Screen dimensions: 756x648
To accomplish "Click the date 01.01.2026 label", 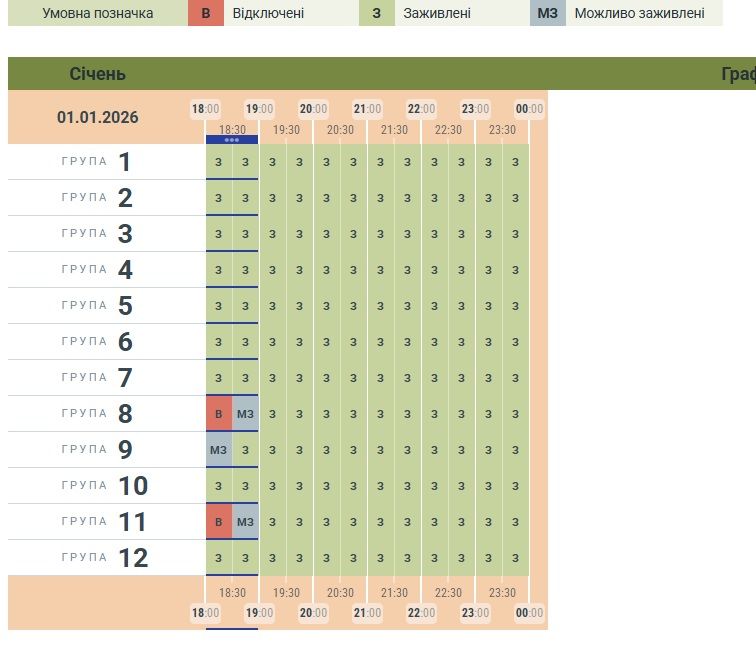I will (x=98, y=117).
